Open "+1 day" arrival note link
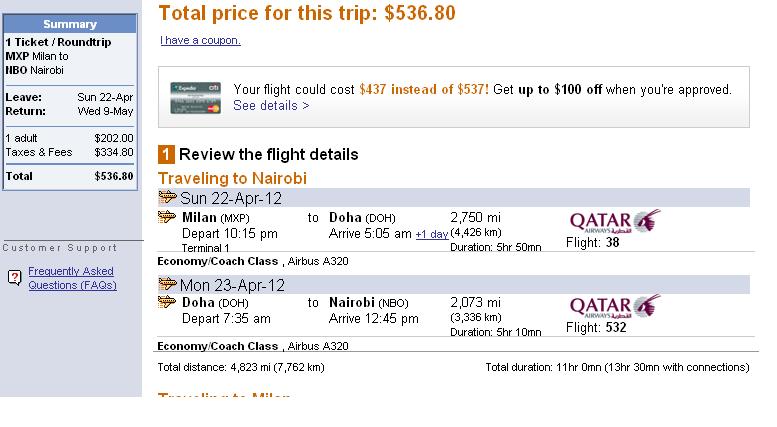The image size is (777, 427). pos(432,234)
